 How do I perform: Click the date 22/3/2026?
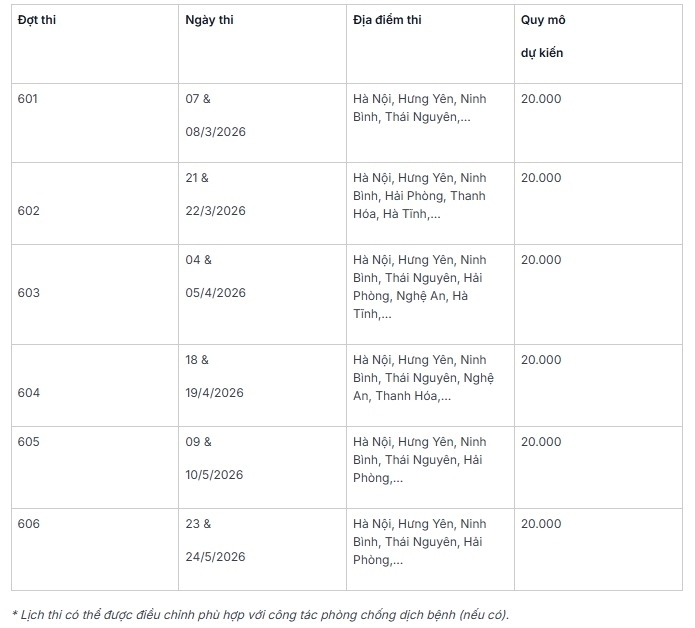215,211
